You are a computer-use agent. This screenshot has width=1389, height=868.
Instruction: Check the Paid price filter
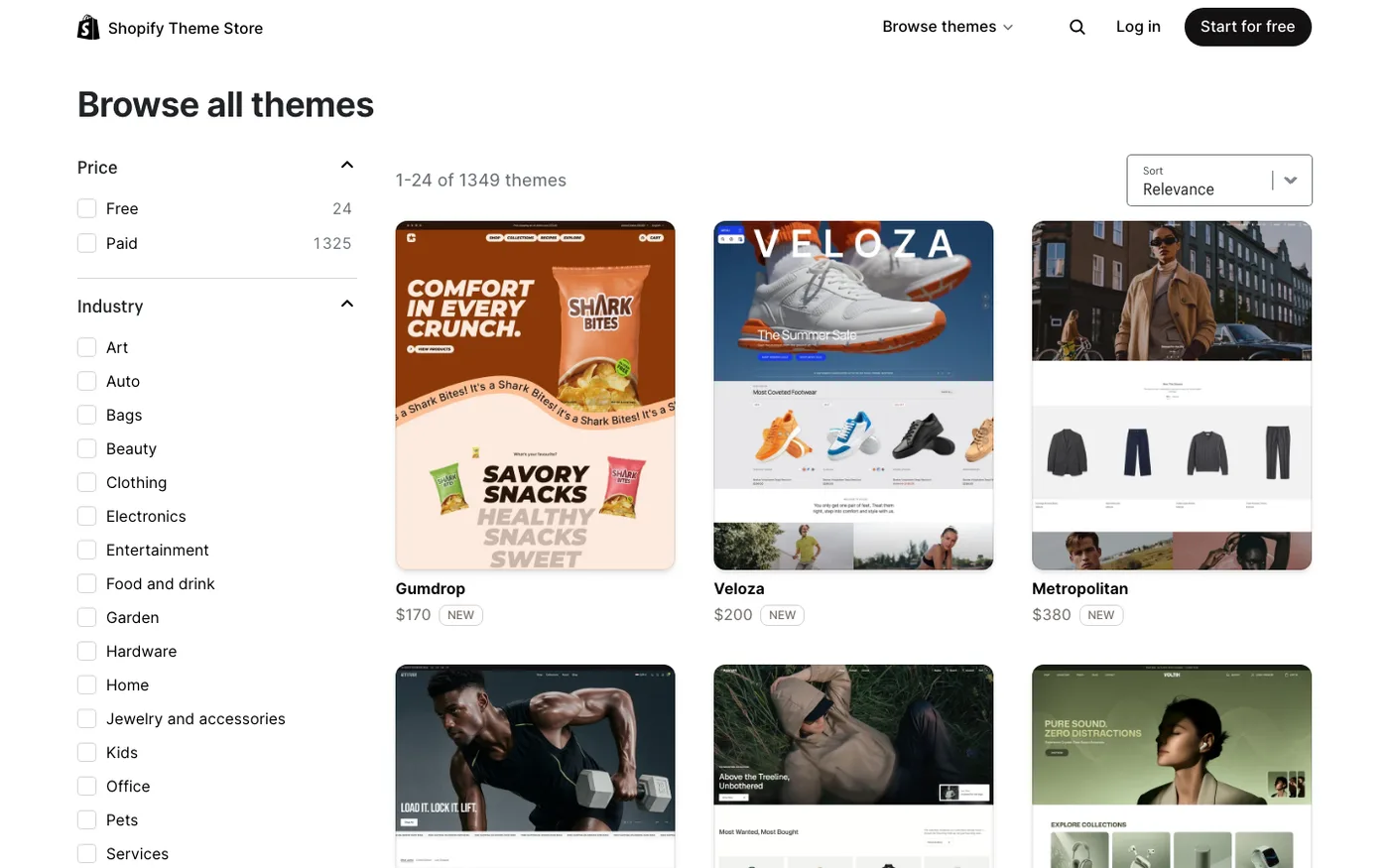(87, 243)
